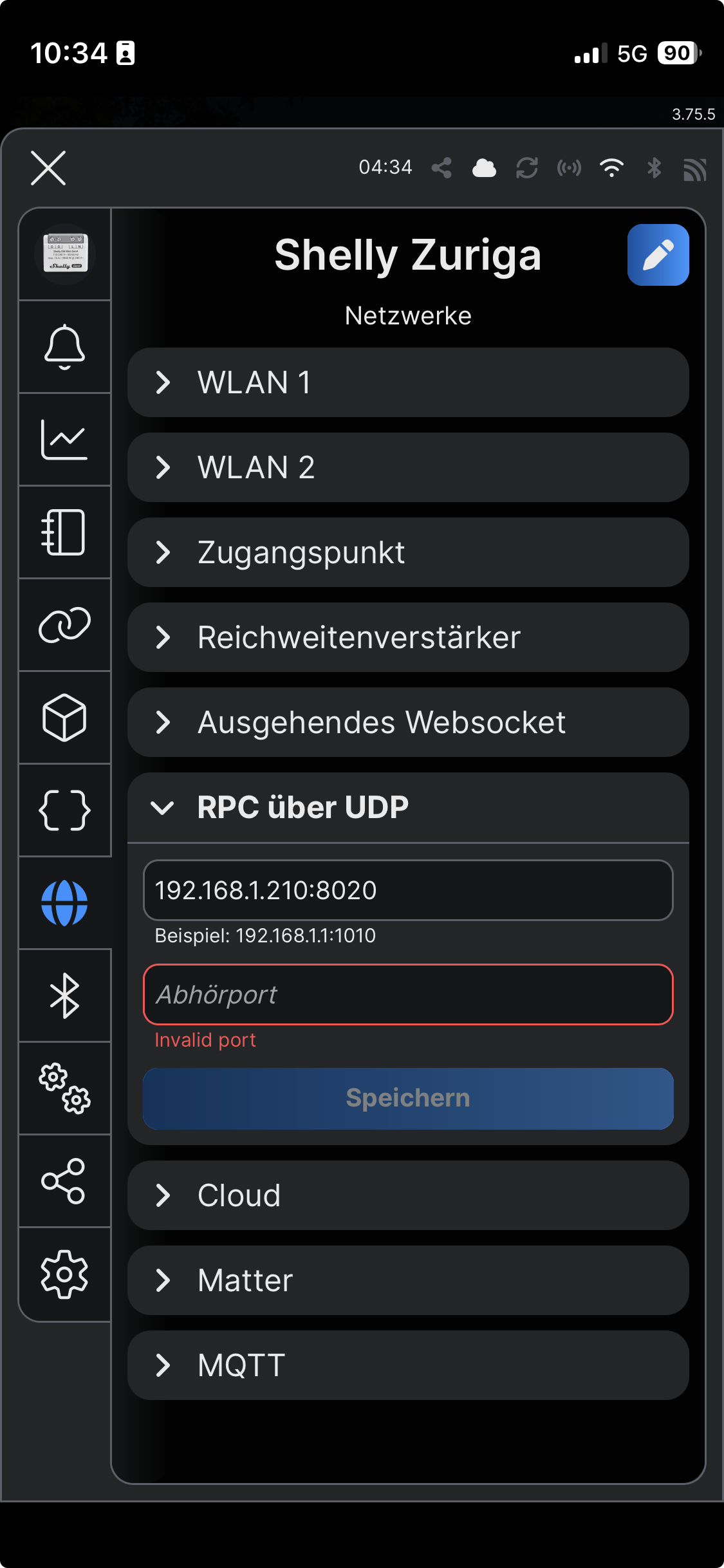Expand the Matter section
Screen dimensions: 724x1568
[408, 1280]
